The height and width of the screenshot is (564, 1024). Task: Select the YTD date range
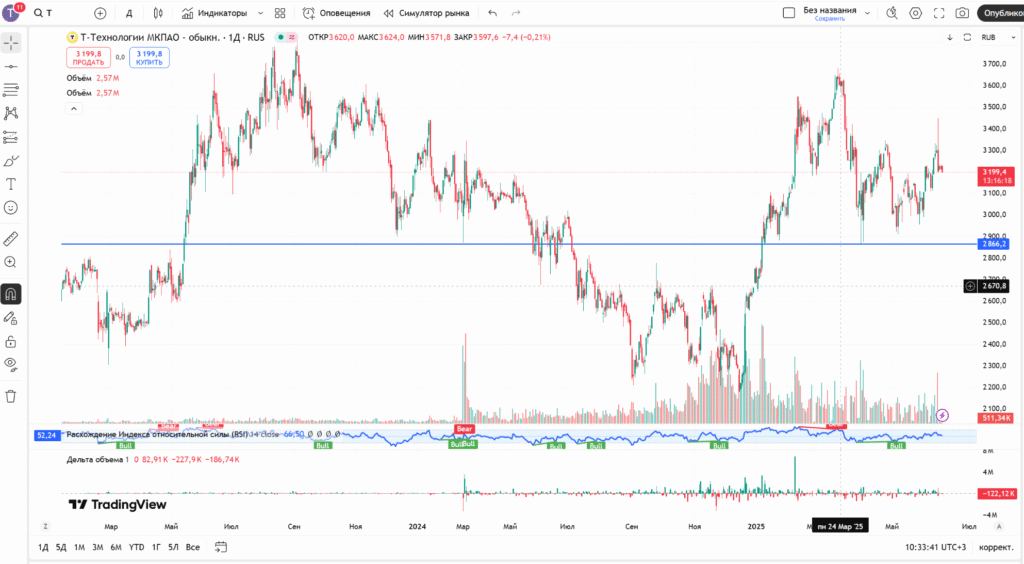pos(136,547)
